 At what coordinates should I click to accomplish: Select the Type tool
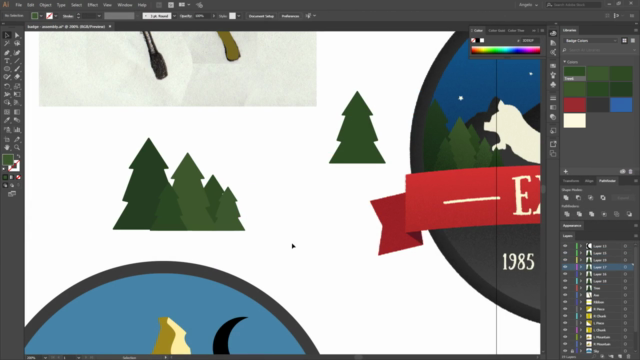[x=7, y=61]
